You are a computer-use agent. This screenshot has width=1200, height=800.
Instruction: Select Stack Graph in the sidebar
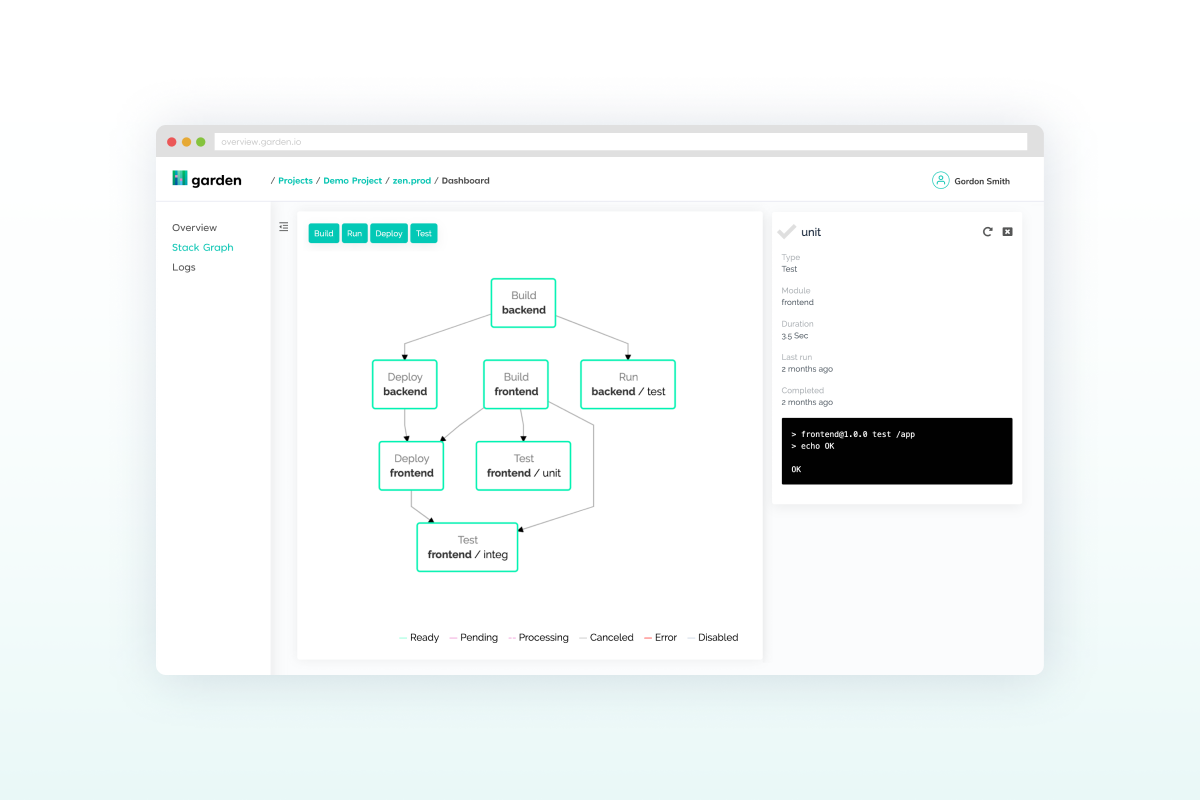point(203,247)
